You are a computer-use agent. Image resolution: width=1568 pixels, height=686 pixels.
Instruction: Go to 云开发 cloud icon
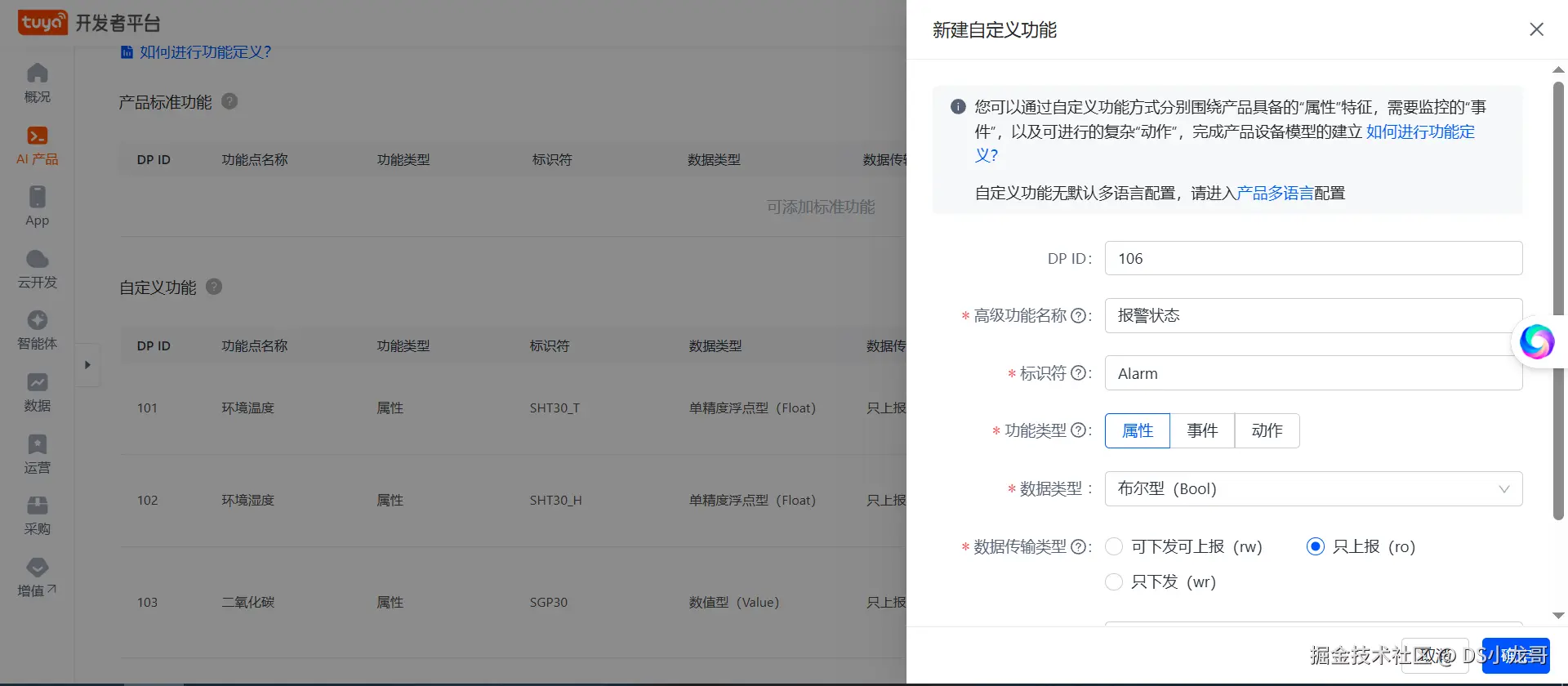point(37,259)
